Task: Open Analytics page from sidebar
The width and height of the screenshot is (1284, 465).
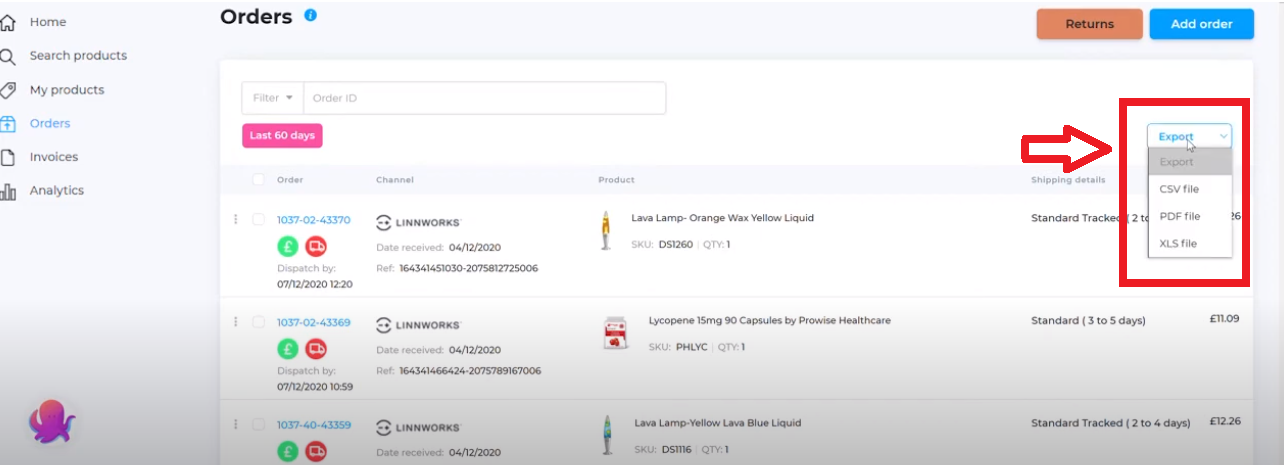Action: click(x=57, y=191)
